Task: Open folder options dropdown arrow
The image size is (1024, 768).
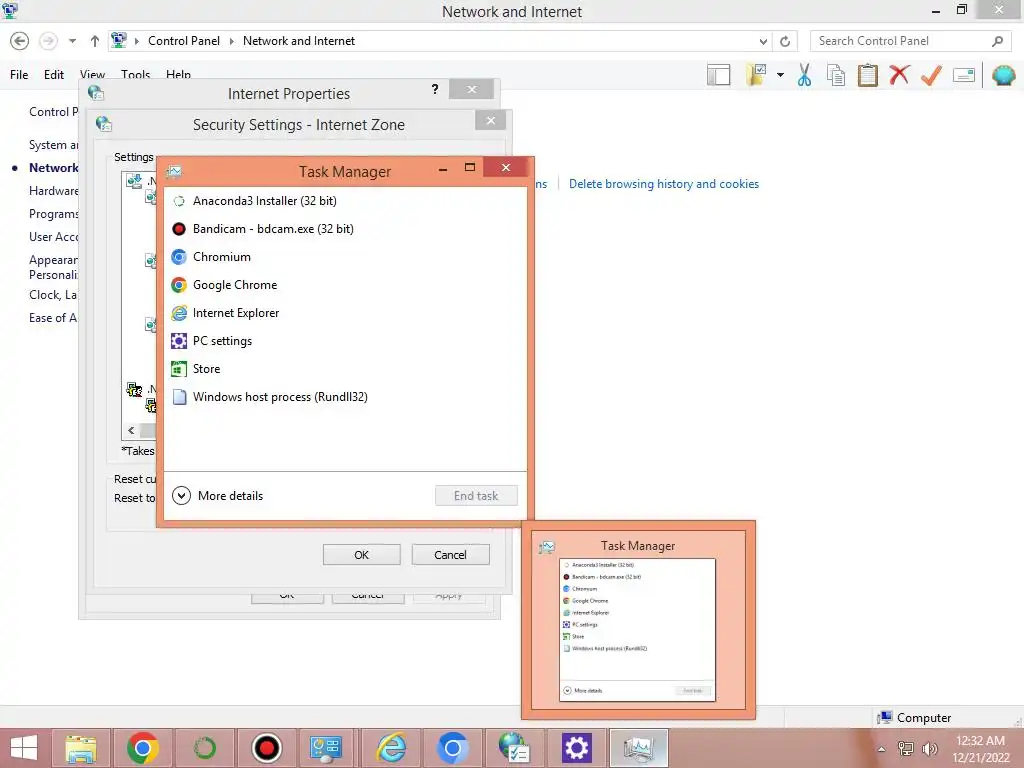Action: 780,75
